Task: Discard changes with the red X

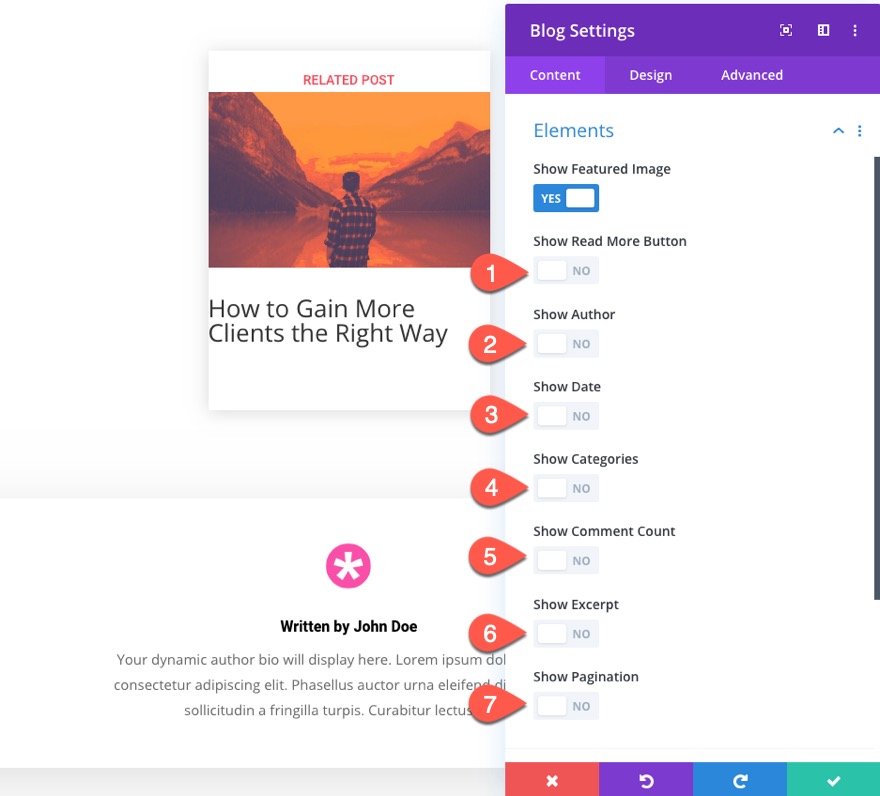Action: click(x=552, y=780)
